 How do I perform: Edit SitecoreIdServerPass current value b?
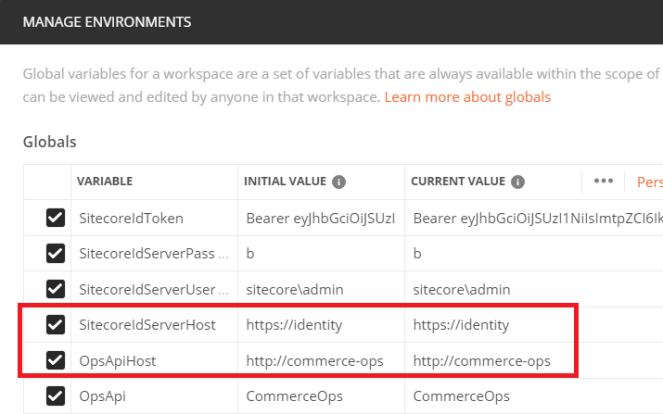coord(534,254)
